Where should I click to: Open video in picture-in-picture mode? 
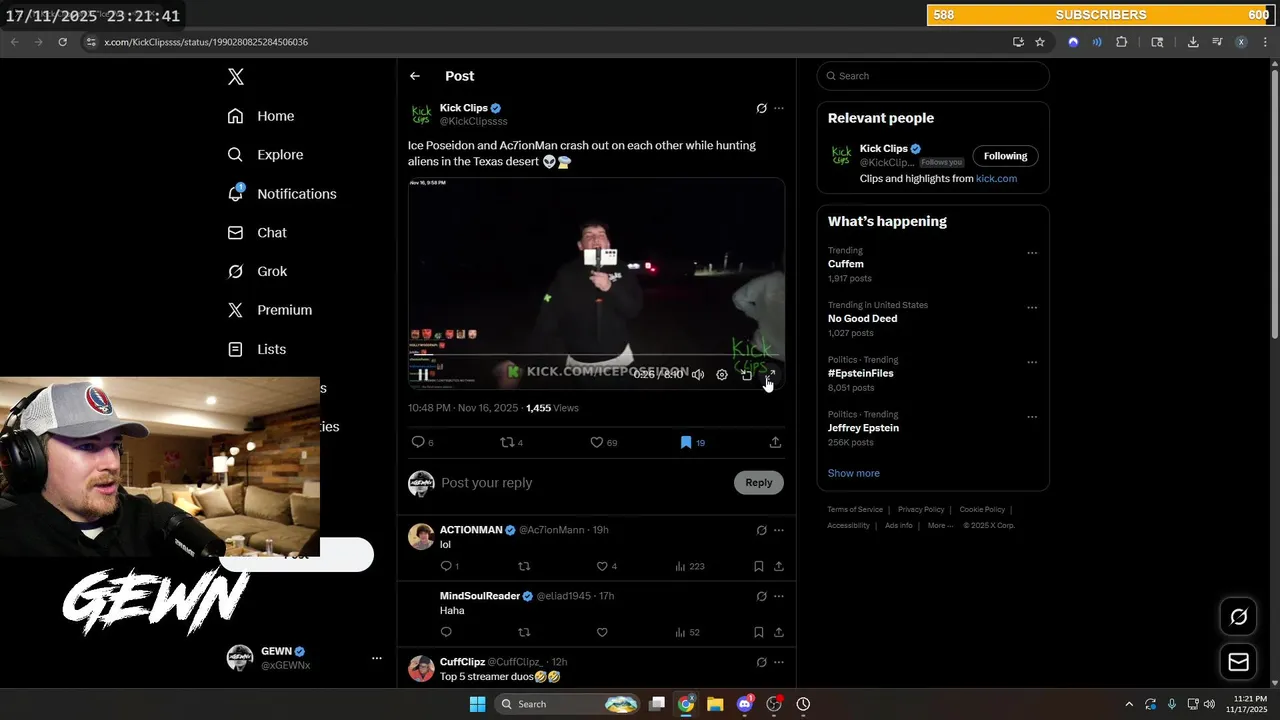coord(746,375)
